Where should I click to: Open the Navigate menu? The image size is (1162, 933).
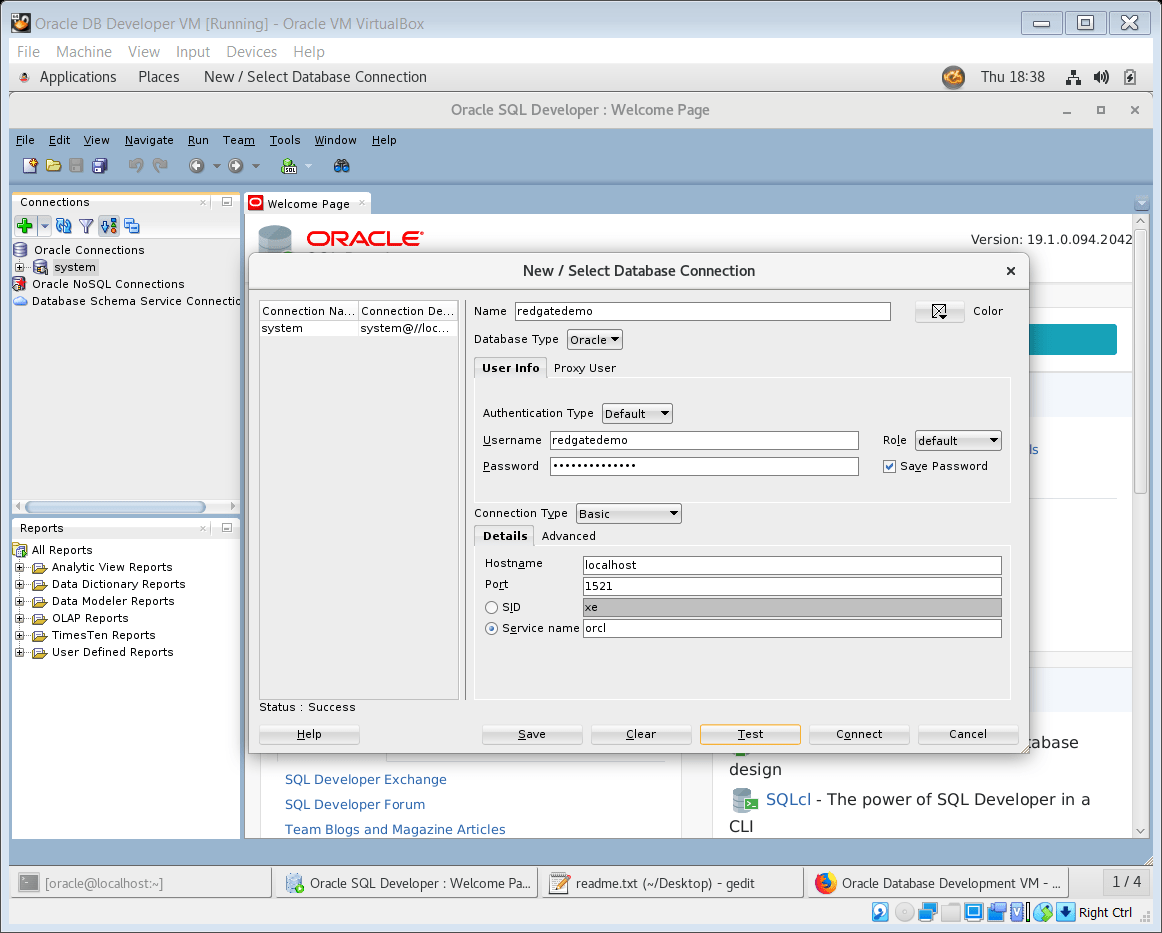click(x=149, y=140)
